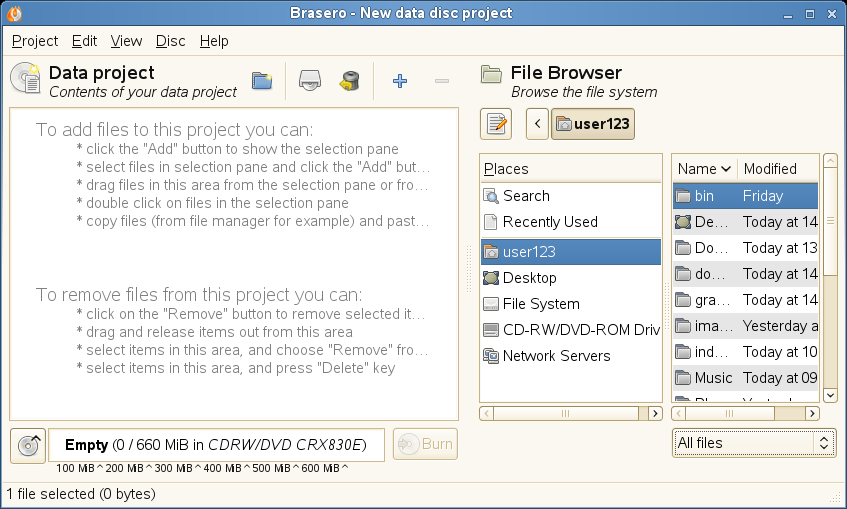This screenshot has width=847, height=509.
Task: Click the Search magnifier icon in Places
Action: [x=490, y=196]
